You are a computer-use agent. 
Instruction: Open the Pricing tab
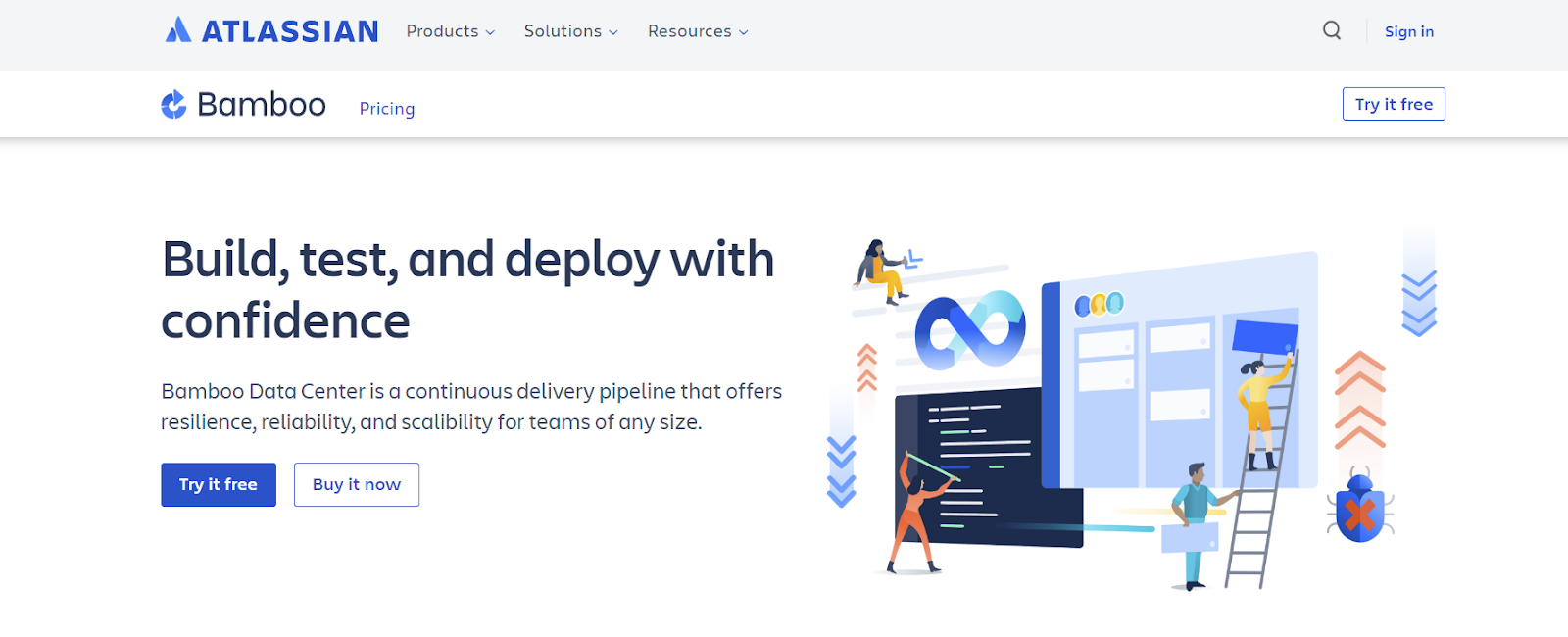[x=387, y=109]
